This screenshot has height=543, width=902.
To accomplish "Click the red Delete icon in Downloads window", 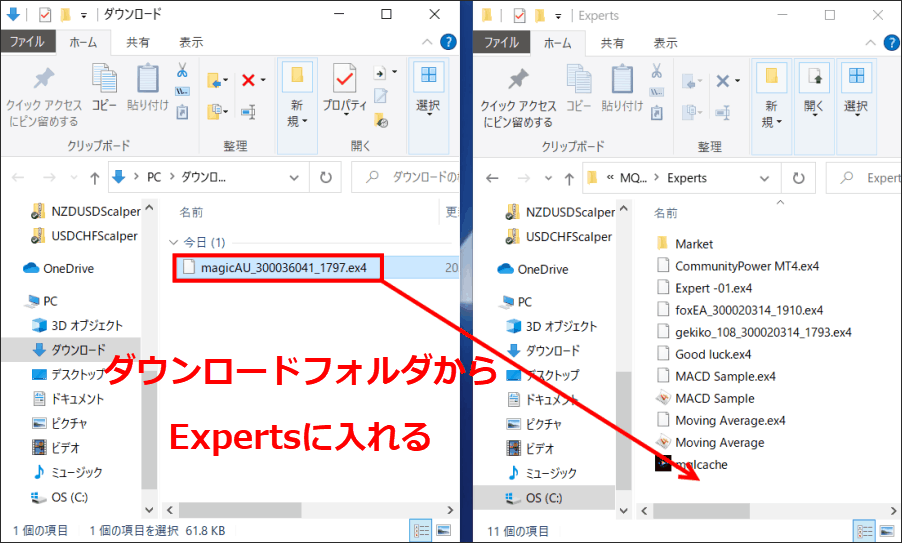I will (248, 80).
